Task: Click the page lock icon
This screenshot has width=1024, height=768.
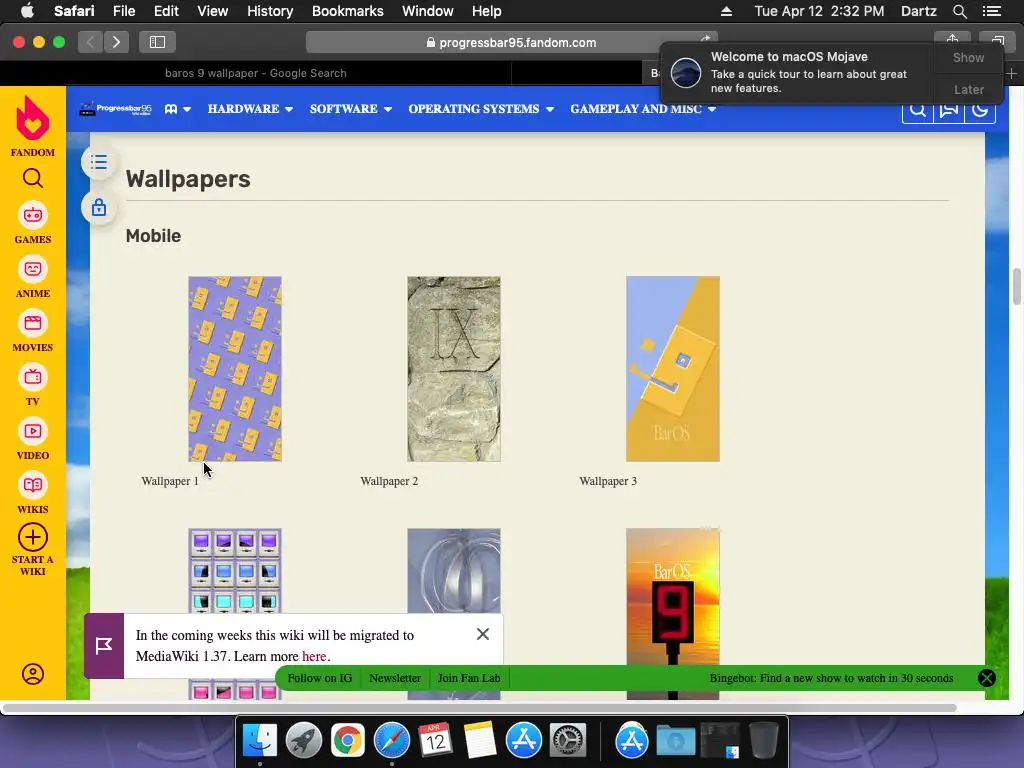Action: (99, 208)
